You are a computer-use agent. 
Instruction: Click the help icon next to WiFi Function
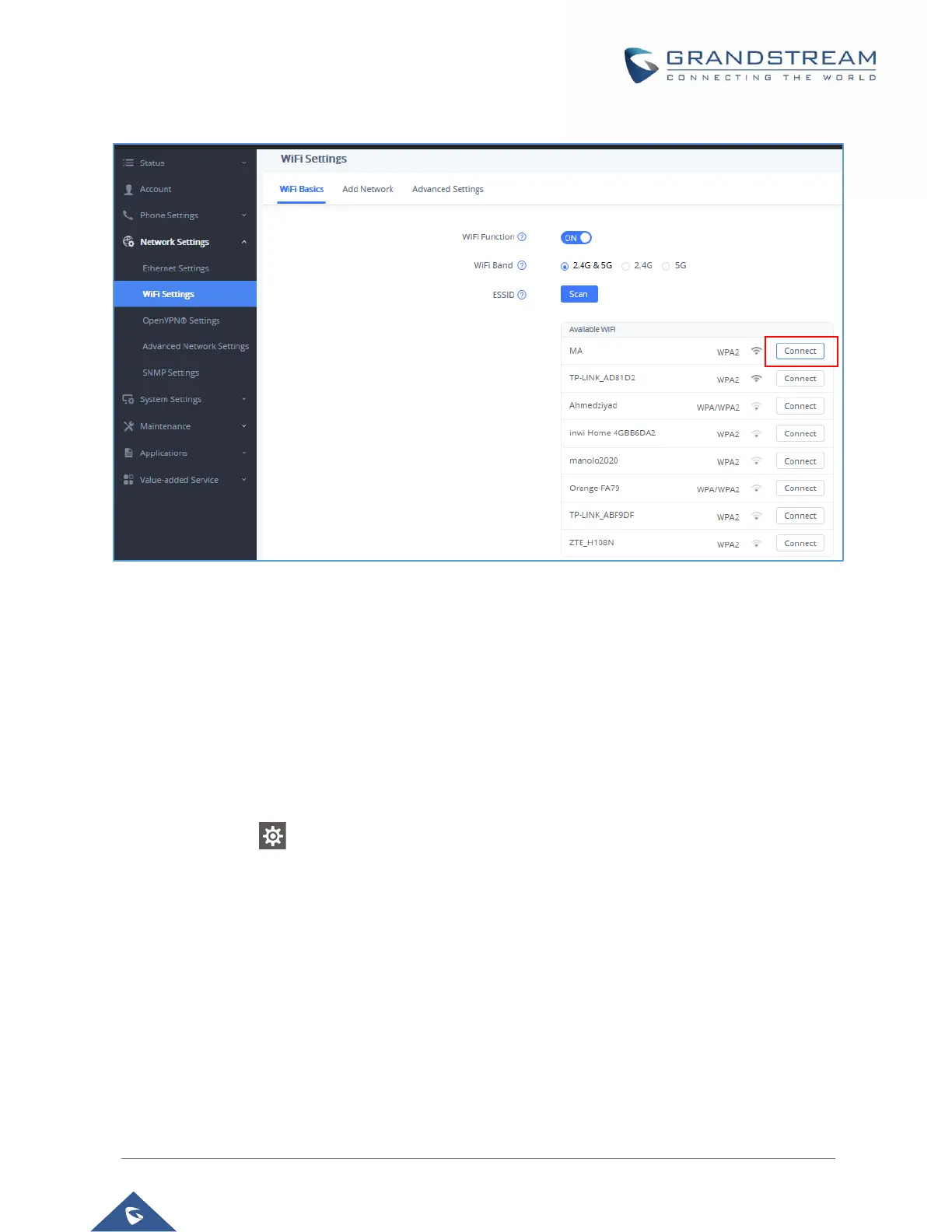point(522,237)
